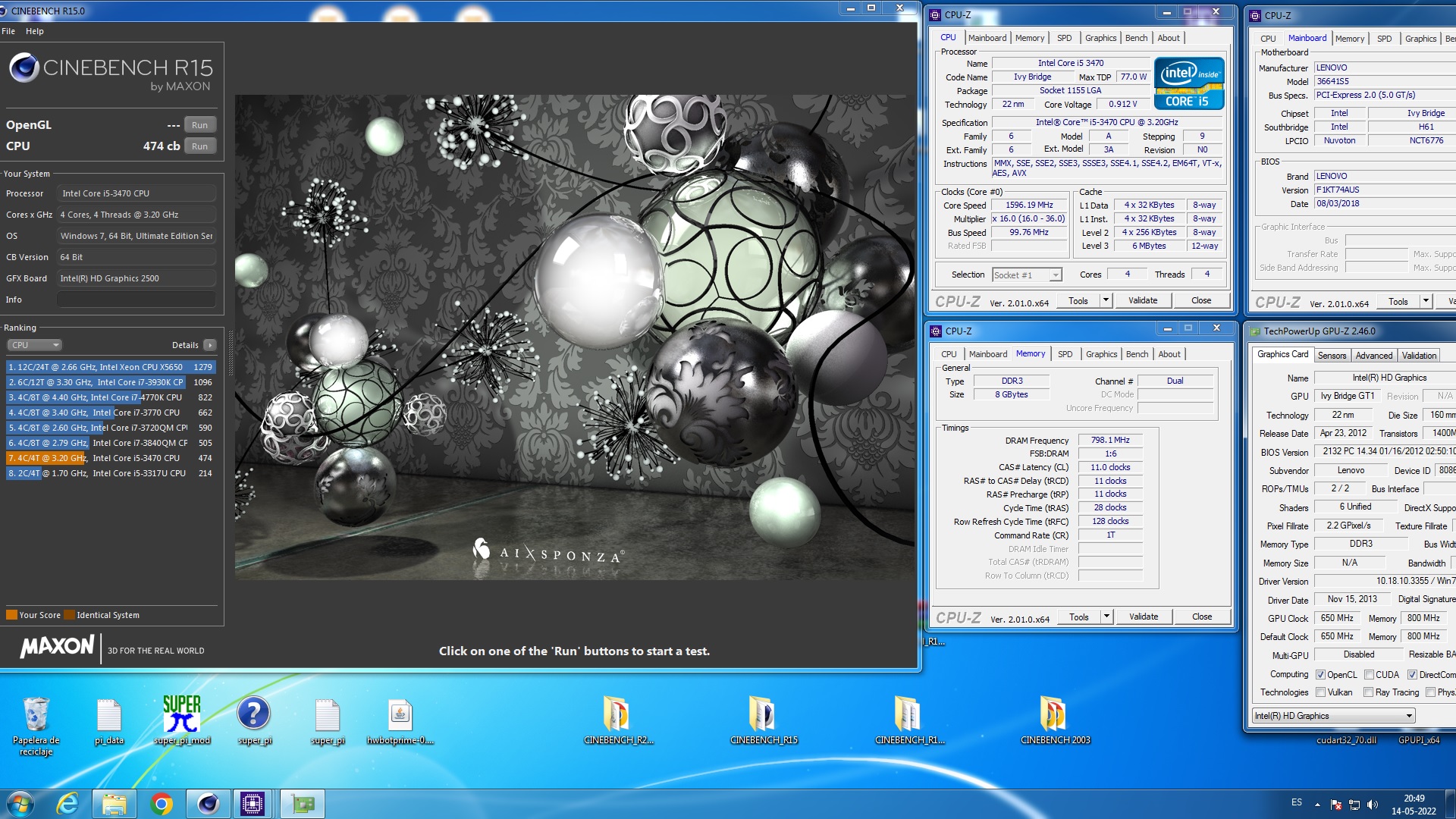Open Windows Explorer from the taskbar
The image size is (1456, 819).
[115, 804]
